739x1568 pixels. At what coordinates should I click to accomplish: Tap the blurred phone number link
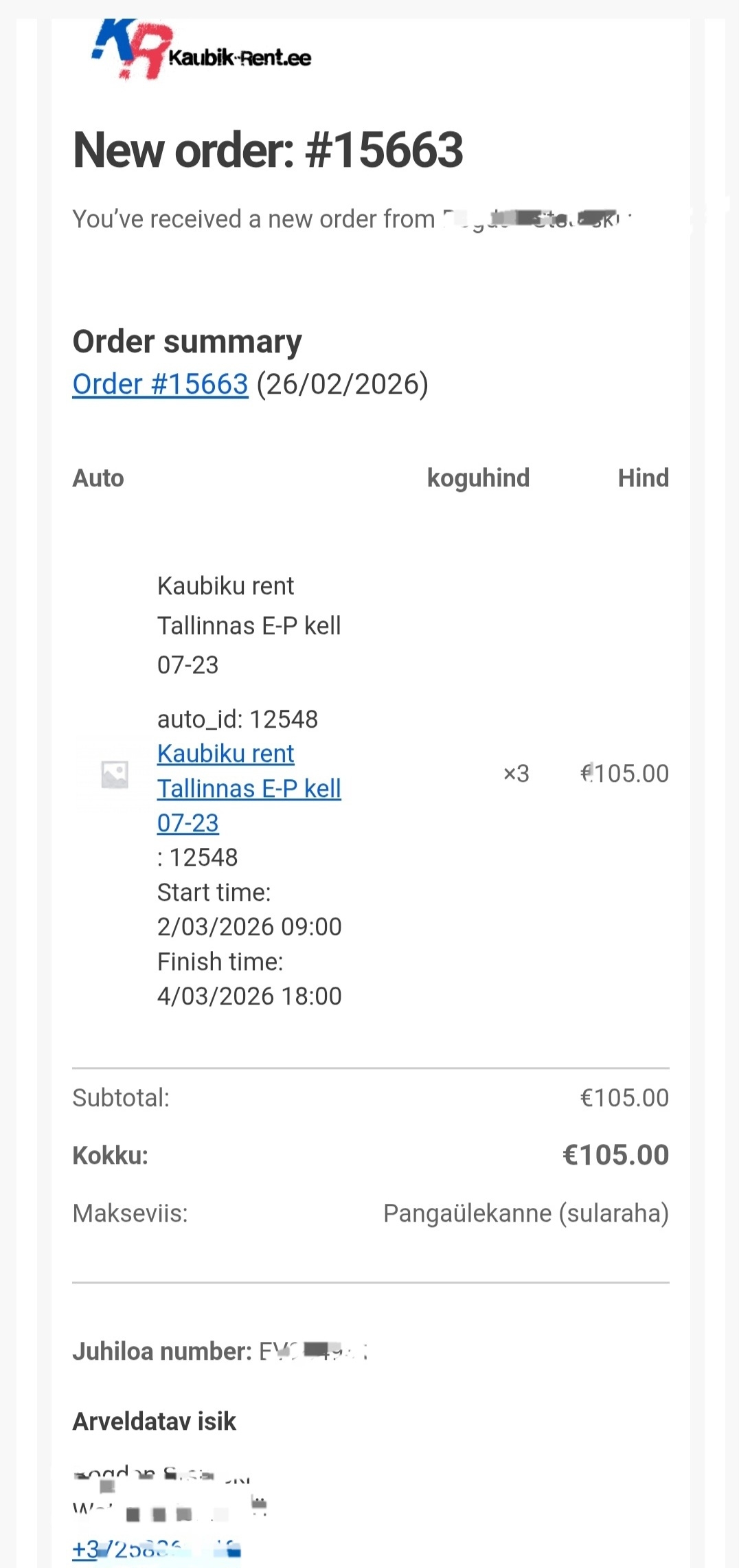tap(157, 1549)
